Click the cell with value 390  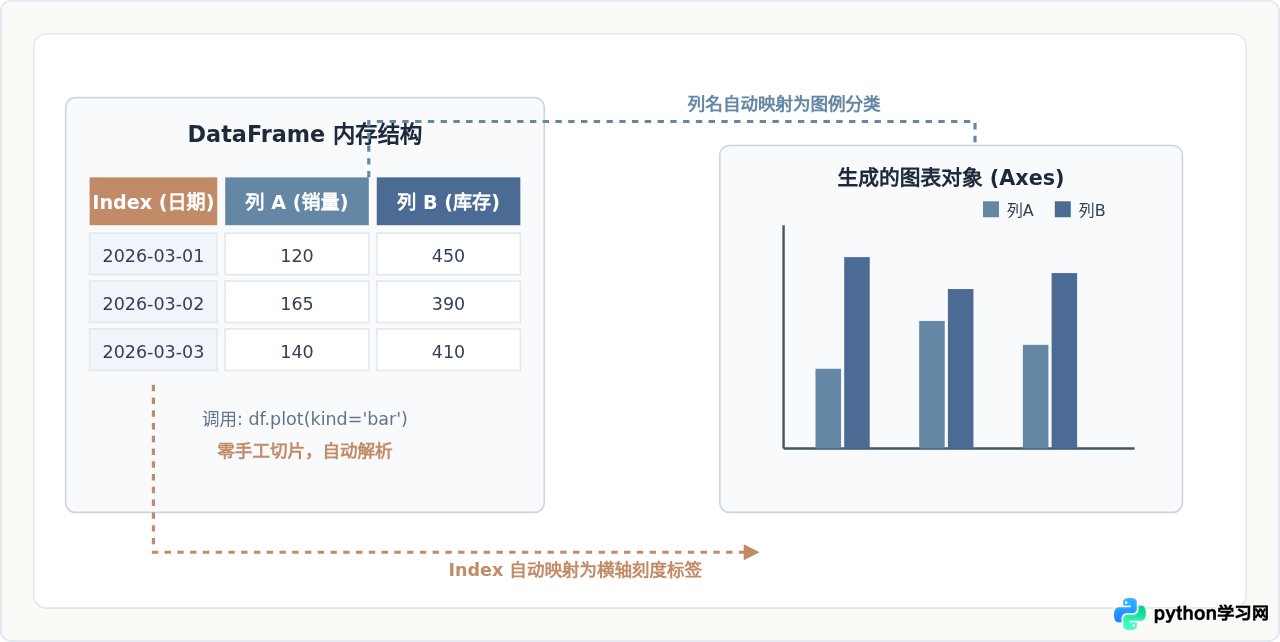(x=448, y=302)
